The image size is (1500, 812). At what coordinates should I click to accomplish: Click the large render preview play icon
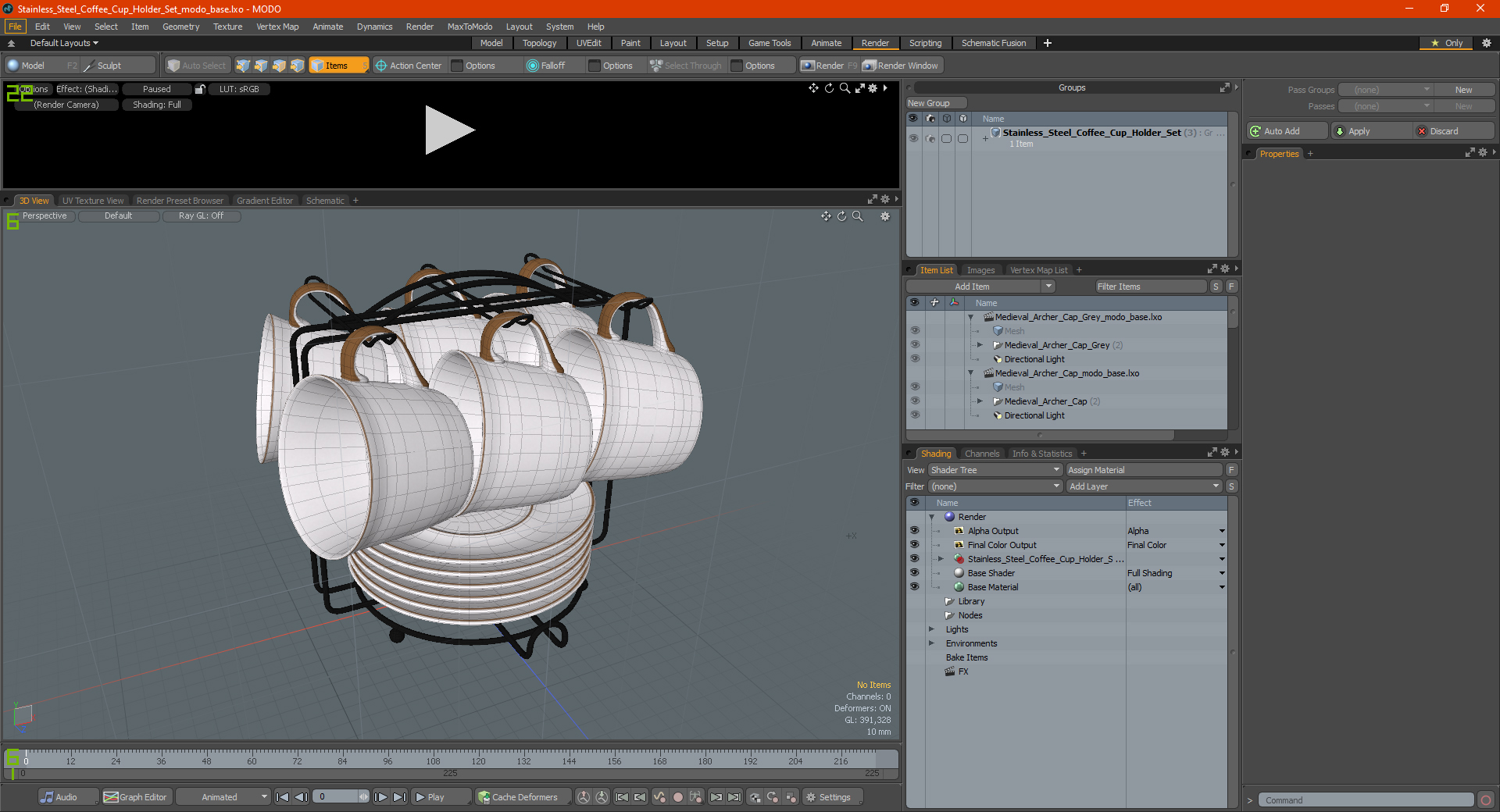[449, 130]
